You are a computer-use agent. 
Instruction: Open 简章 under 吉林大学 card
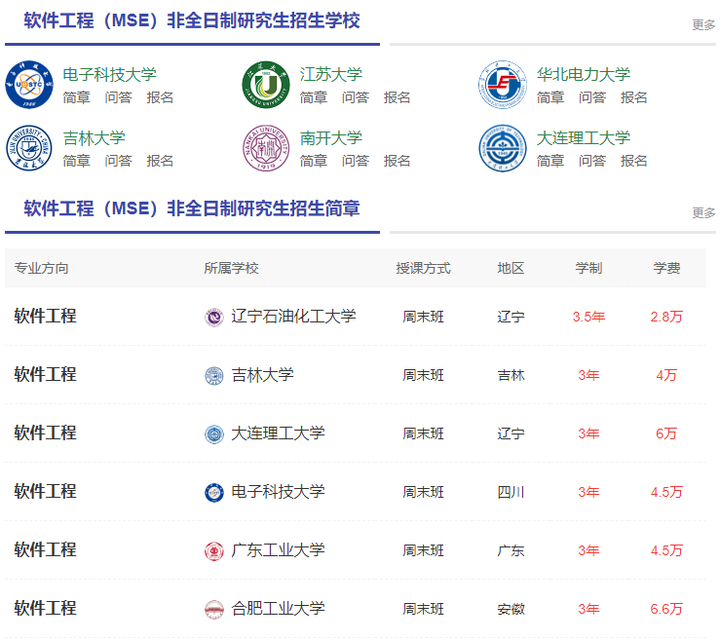tap(77, 161)
